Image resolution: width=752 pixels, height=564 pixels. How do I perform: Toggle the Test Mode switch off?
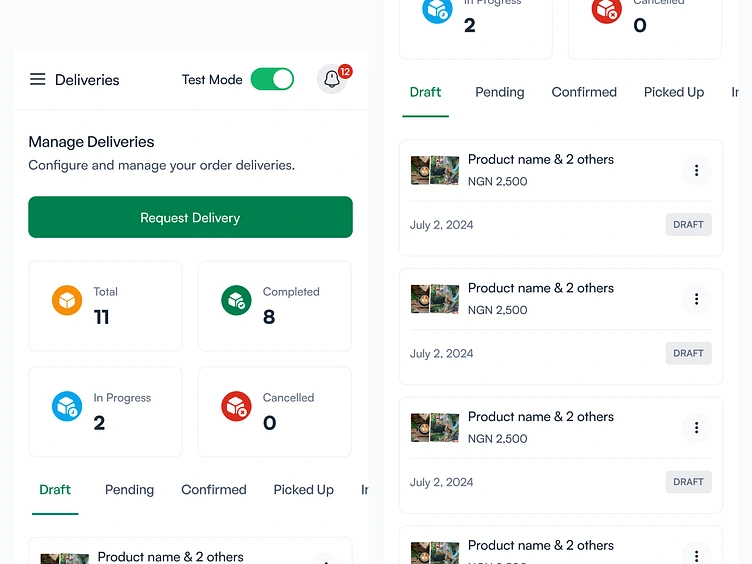(272, 80)
